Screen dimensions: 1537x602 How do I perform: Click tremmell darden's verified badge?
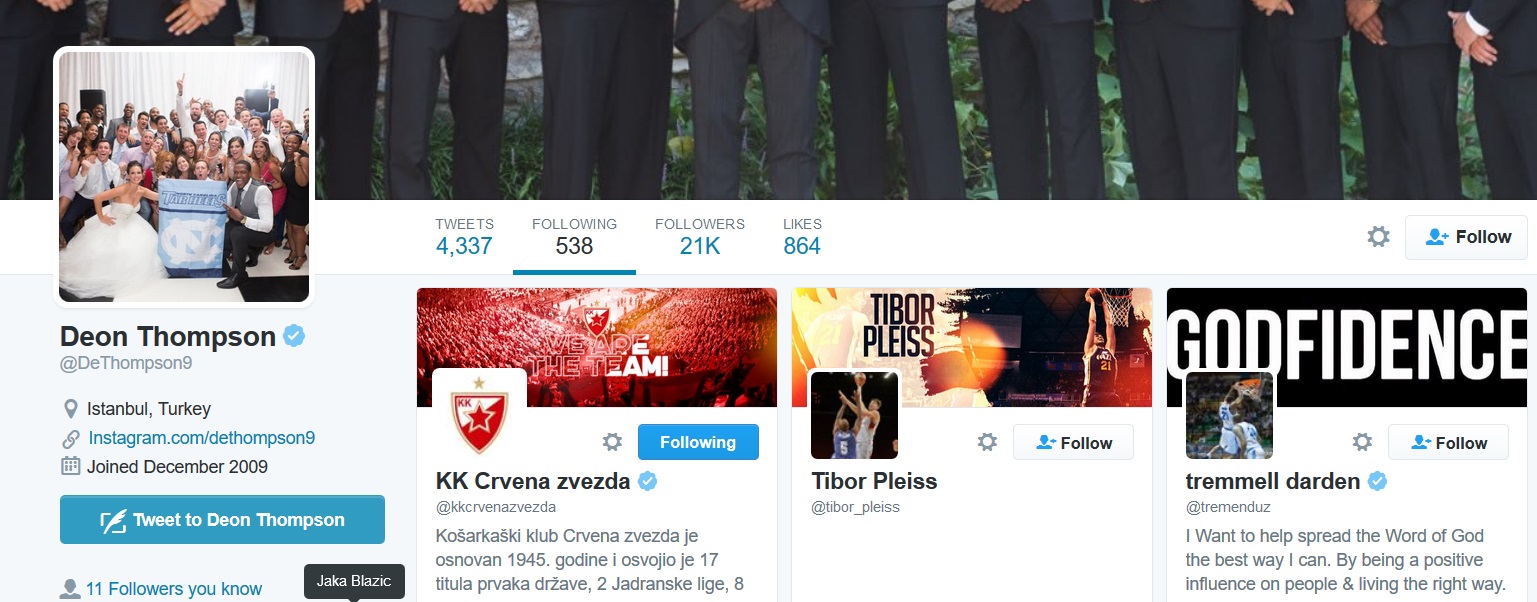tap(1378, 481)
